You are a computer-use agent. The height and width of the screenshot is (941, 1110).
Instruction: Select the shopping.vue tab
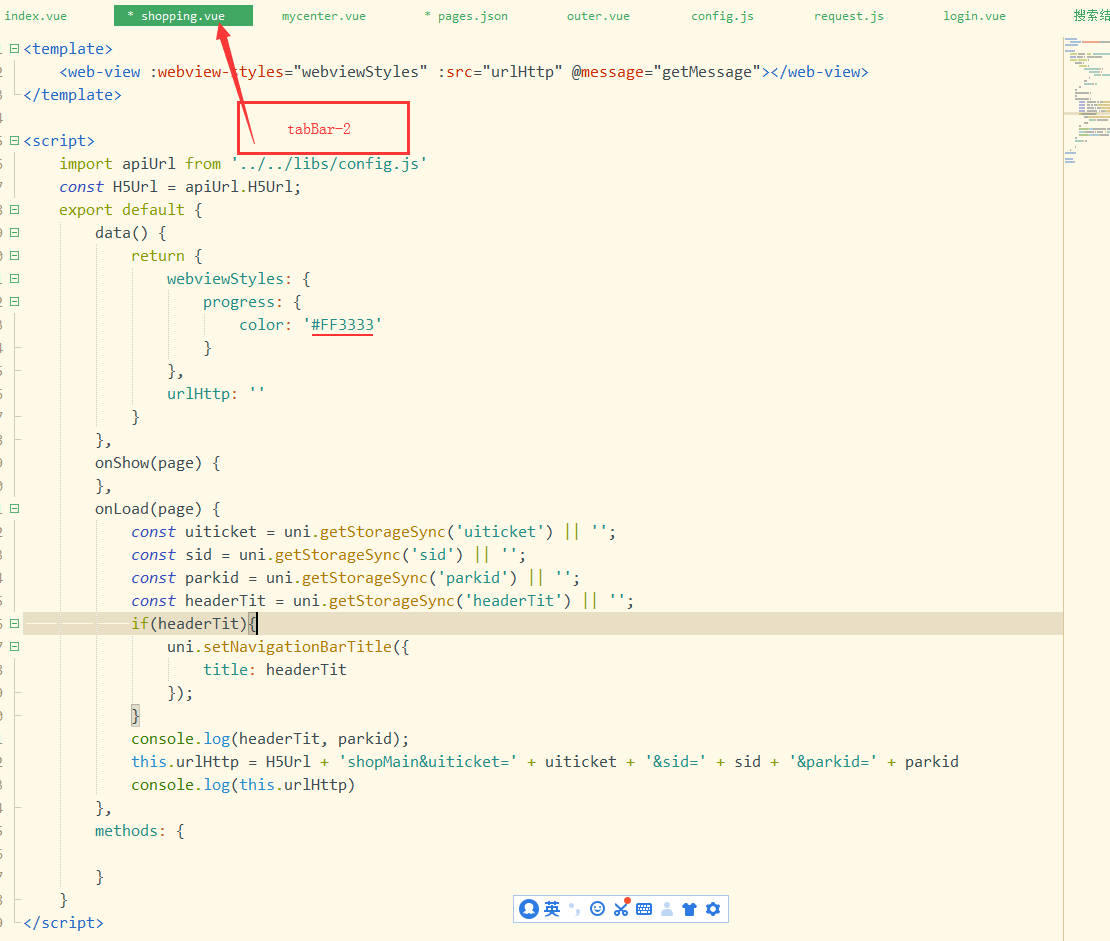click(183, 16)
